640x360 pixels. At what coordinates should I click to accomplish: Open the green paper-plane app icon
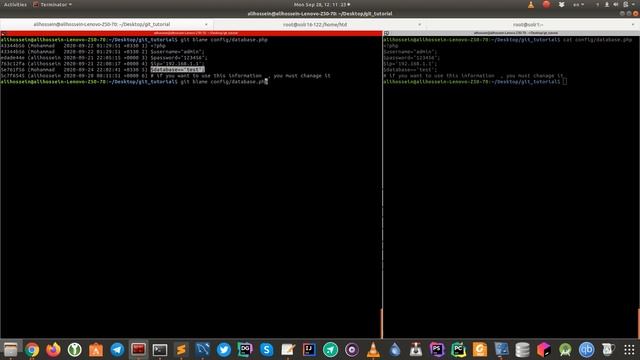tap(330, 350)
